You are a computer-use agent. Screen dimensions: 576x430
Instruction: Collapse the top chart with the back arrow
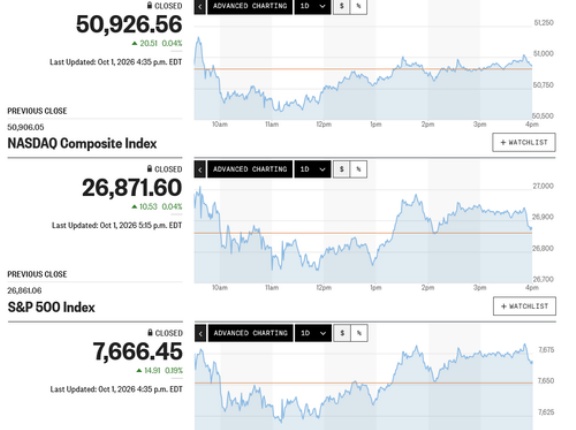click(200, 6)
